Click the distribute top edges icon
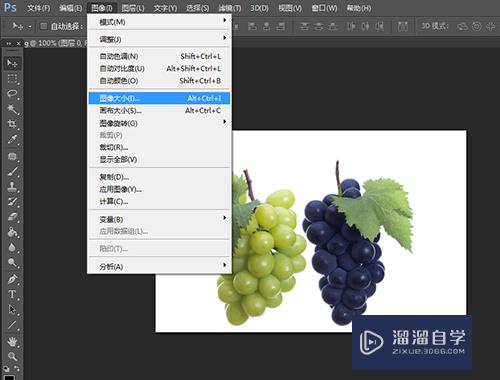Screen dimensions: 500x380 pyautogui.click(x=304, y=26)
